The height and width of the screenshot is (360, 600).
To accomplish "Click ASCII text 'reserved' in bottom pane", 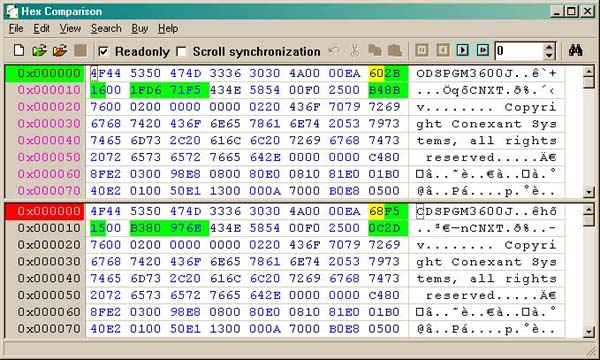I will tap(460, 295).
